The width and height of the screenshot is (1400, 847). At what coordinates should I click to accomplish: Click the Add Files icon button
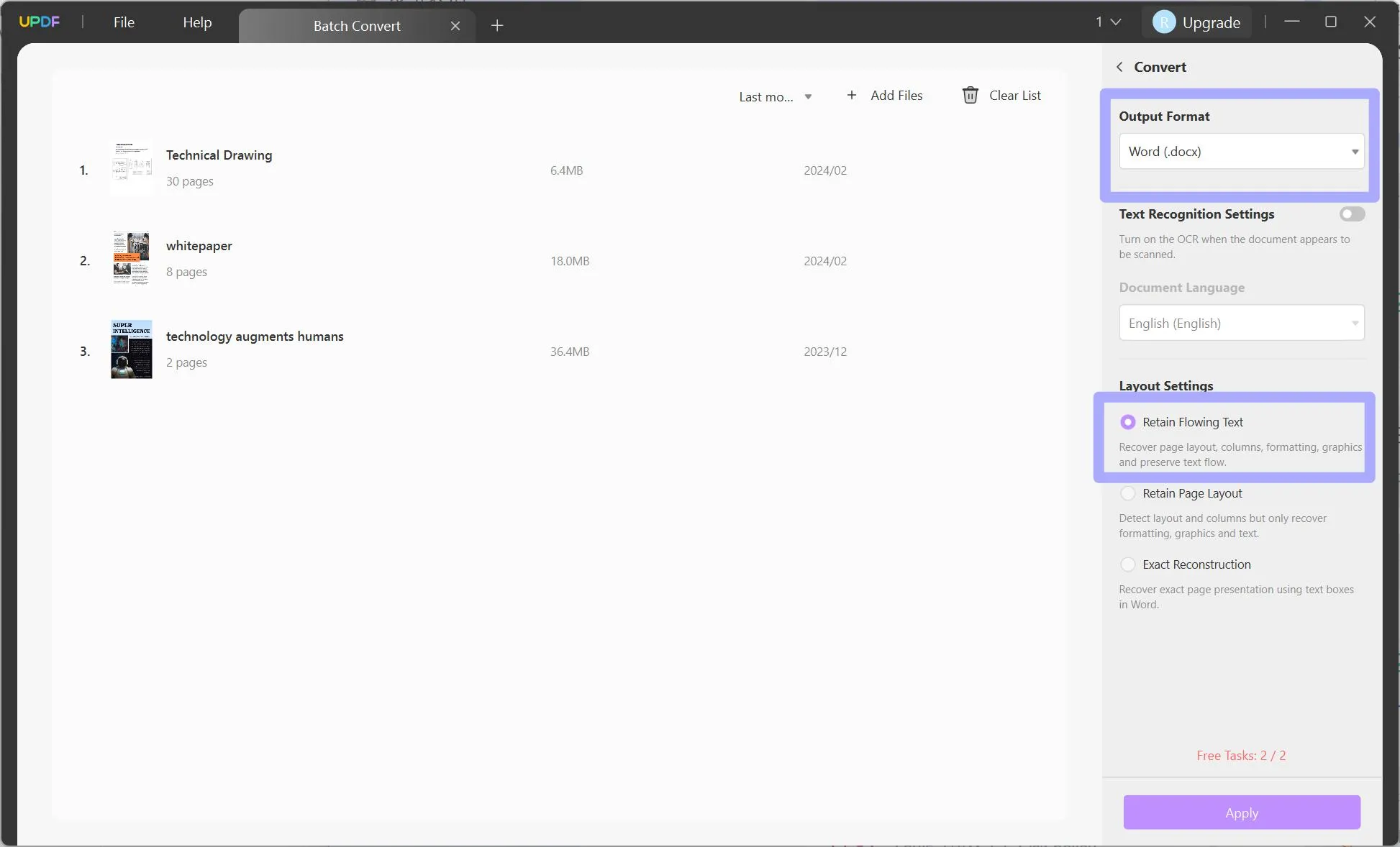click(852, 94)
